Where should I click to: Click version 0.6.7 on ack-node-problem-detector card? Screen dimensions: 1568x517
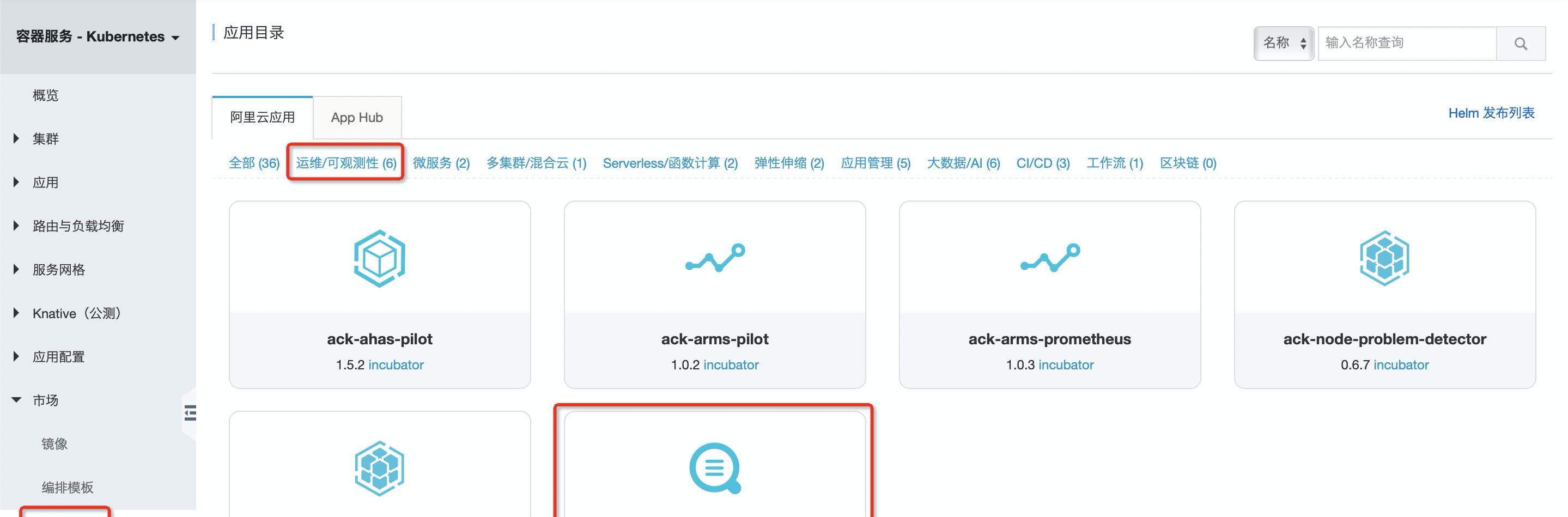1356,365
